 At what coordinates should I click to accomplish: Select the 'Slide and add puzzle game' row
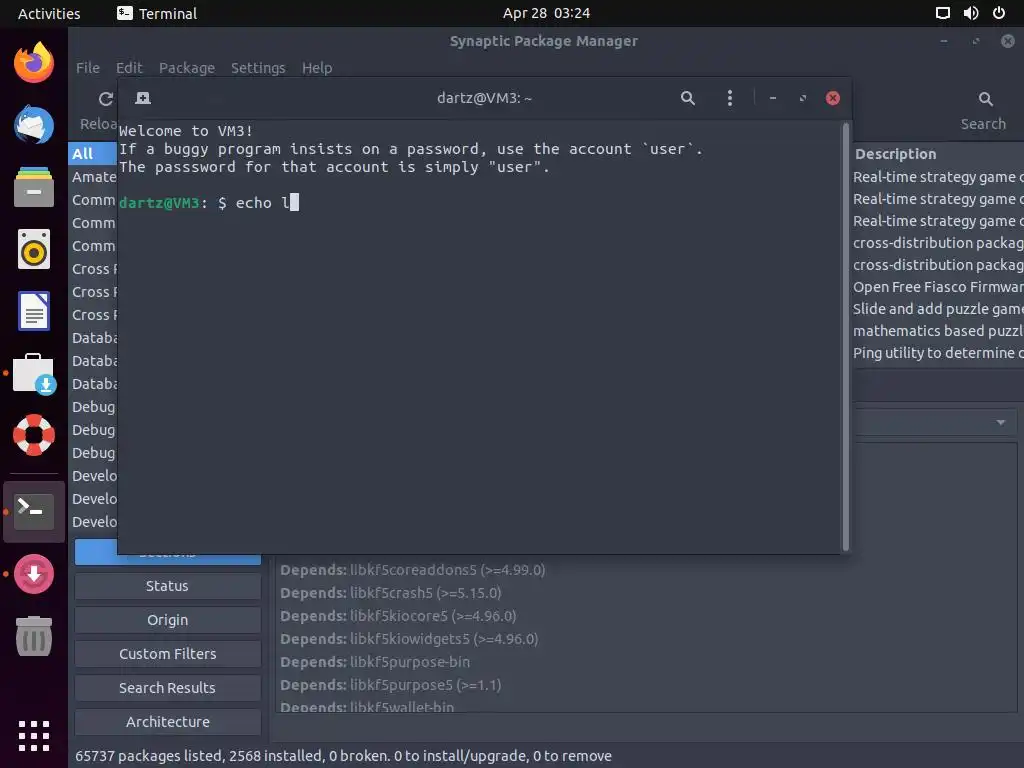click(x=938, y=309)
